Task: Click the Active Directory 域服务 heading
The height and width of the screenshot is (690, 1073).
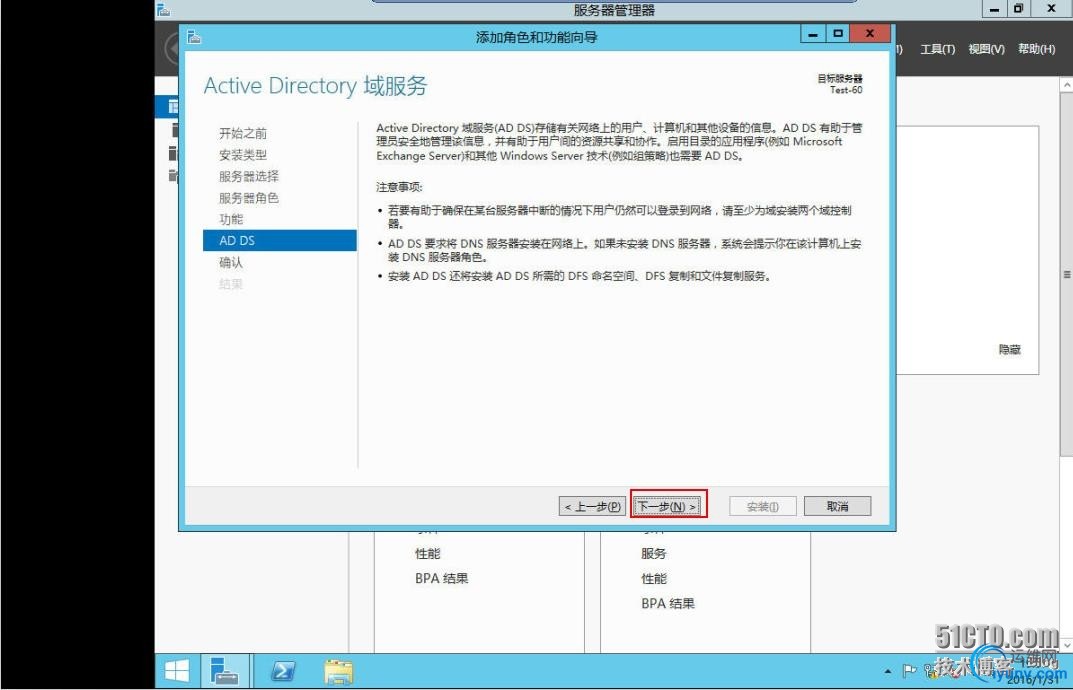Action: (x=315, y=86)
